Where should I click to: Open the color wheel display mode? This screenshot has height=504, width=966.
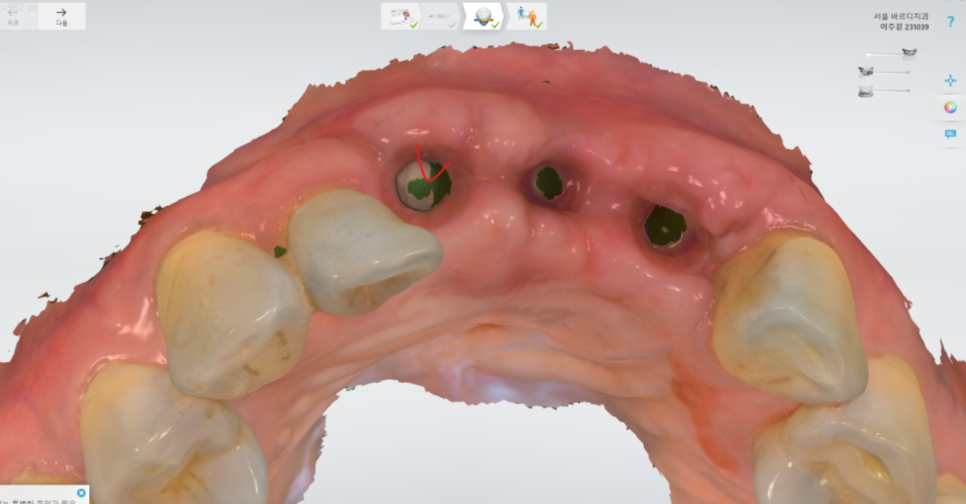click(950, 107)
